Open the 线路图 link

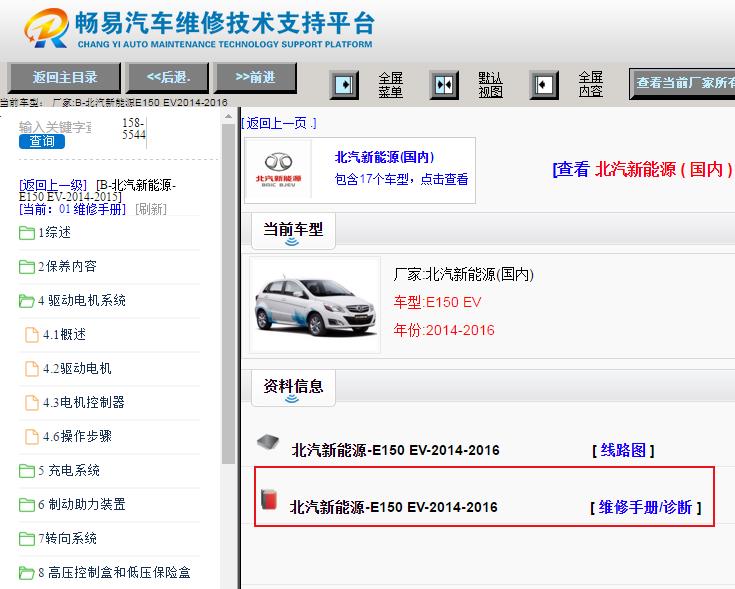click(x=623, y=450)
